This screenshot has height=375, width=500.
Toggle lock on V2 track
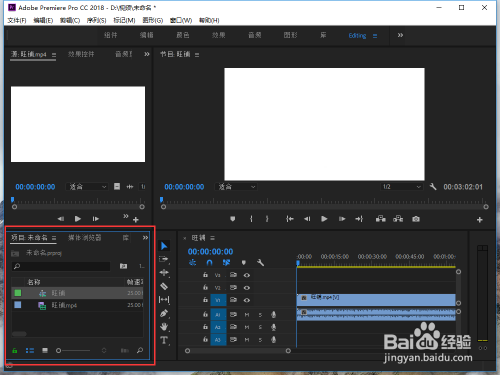click(x=205, y=287)
